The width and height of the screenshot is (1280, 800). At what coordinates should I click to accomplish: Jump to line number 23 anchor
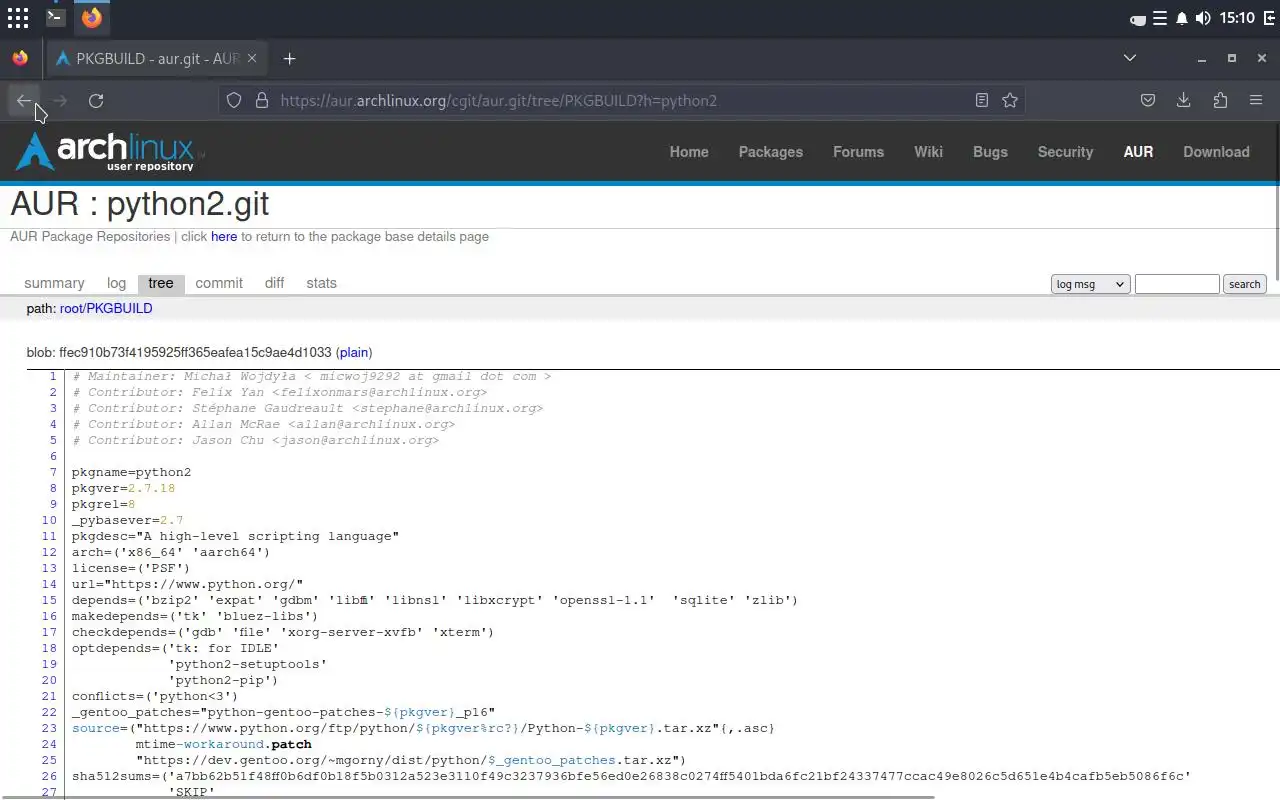tap(49, 729)
